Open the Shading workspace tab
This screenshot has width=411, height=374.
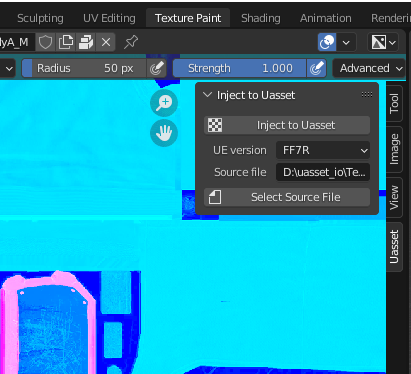261,18
